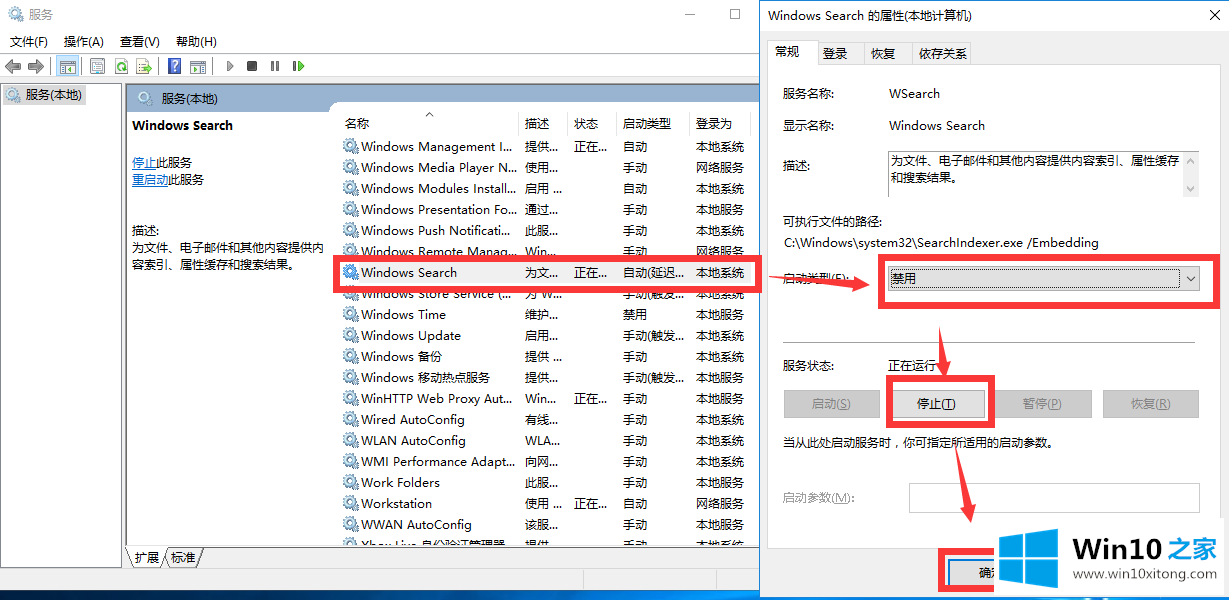Click gear icon beside WWAN AutoConfig

tap(350, 524)
